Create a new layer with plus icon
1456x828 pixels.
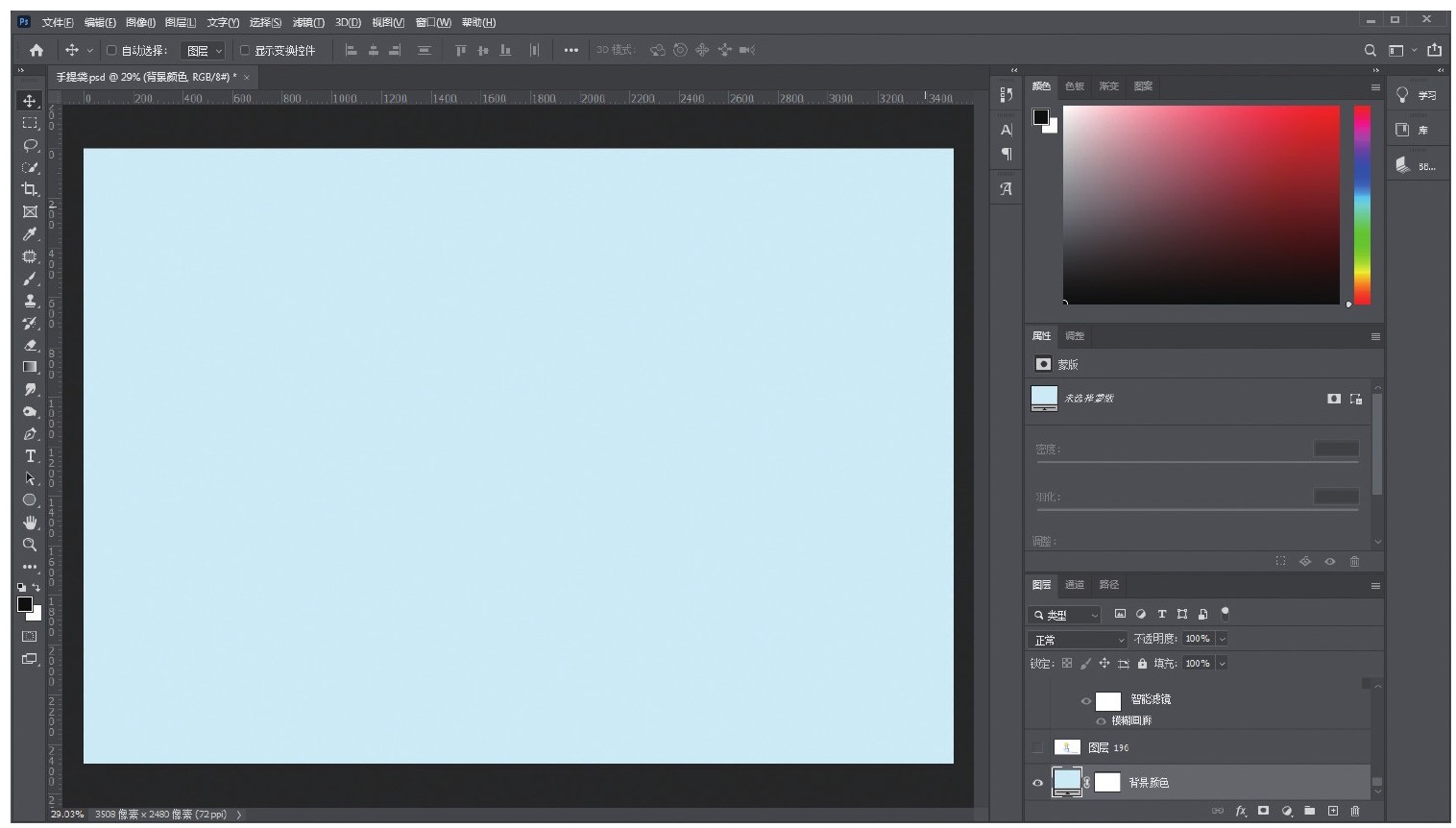pyautogui.click(x=1333, y=811)
